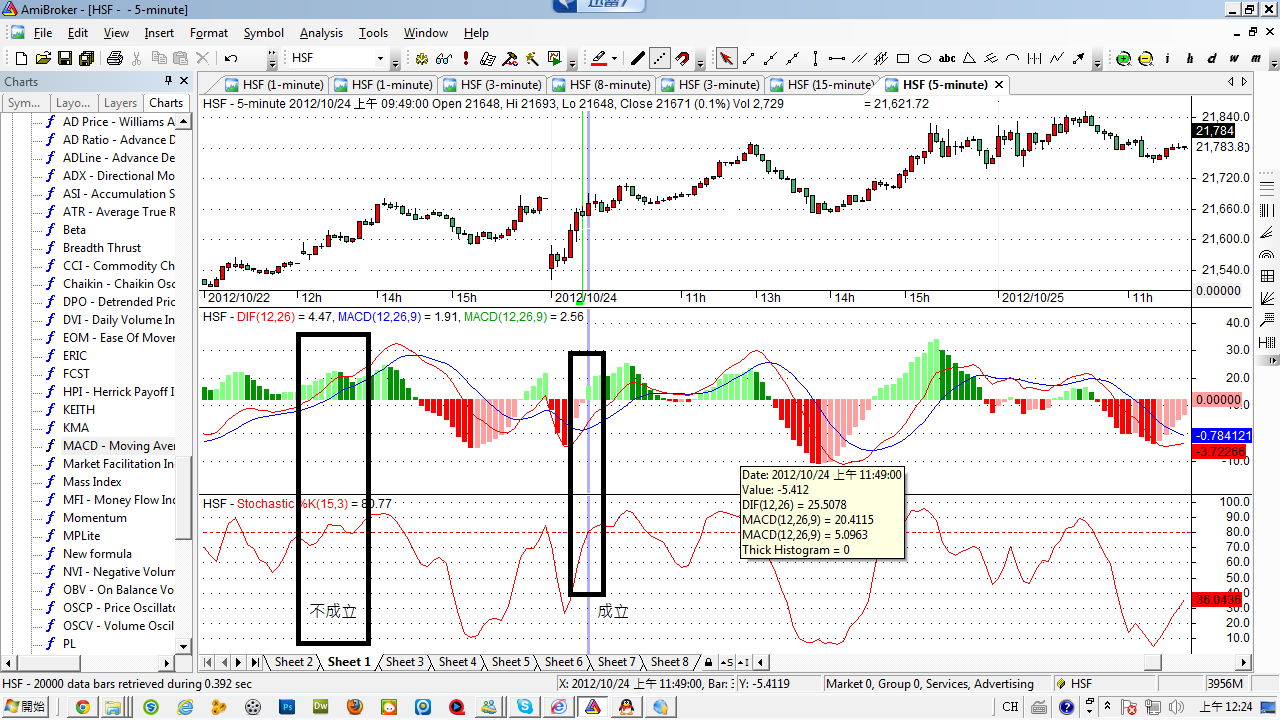
Task: Select the Ellipse drawing tool
Action: pyautogui.click(x=924, y=58)
